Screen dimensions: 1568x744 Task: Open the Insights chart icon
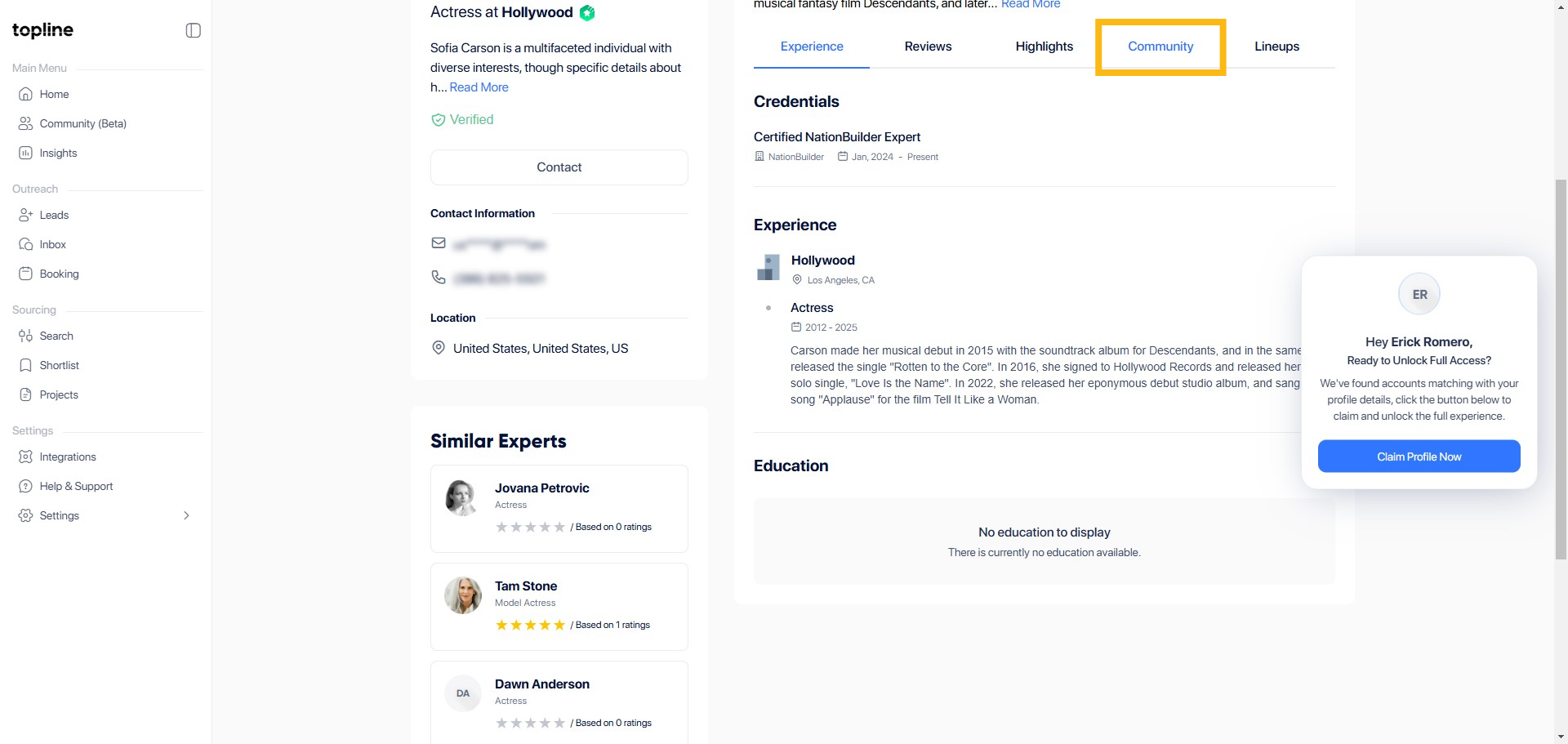pos(26,153)
